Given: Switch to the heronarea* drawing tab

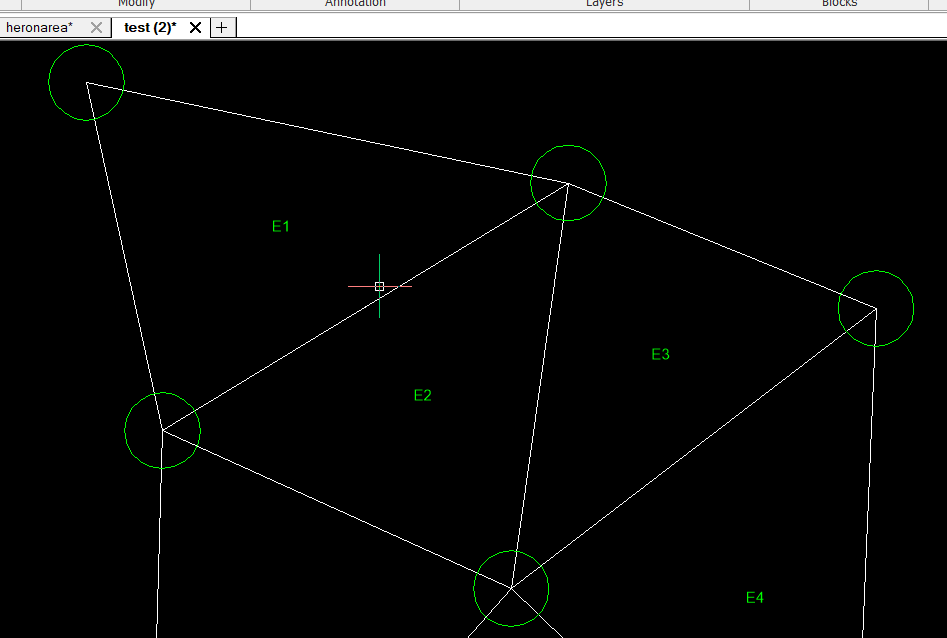Looking at the screenshot, I should 40,28.
